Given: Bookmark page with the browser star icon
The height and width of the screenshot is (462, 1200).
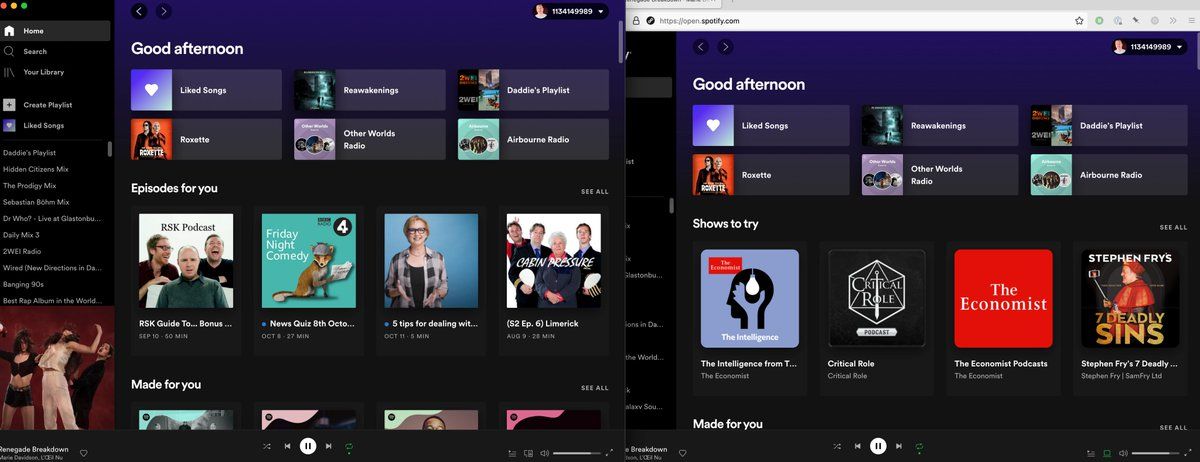Looking at the screenshot, I should pos(1079,20).
